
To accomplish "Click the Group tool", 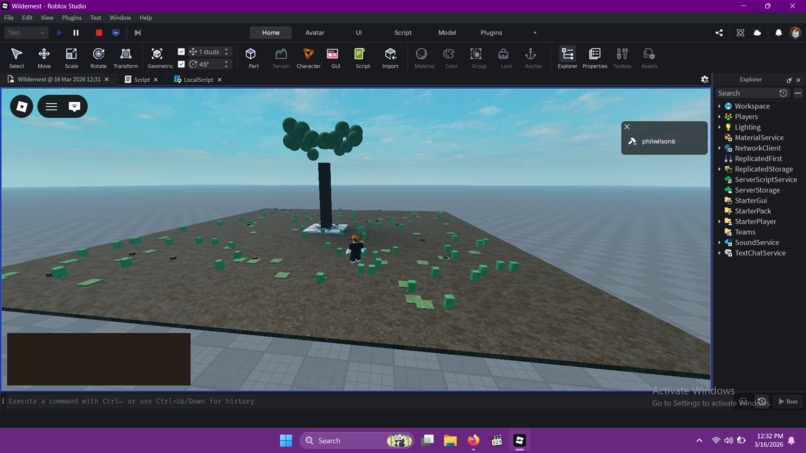I will [479, 58].
